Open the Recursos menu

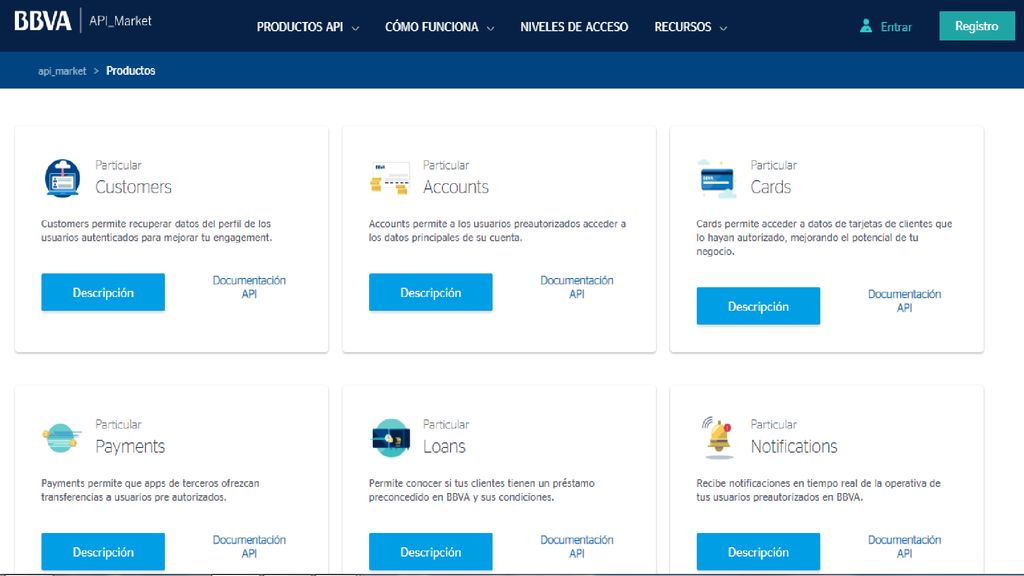pos(682,27)
